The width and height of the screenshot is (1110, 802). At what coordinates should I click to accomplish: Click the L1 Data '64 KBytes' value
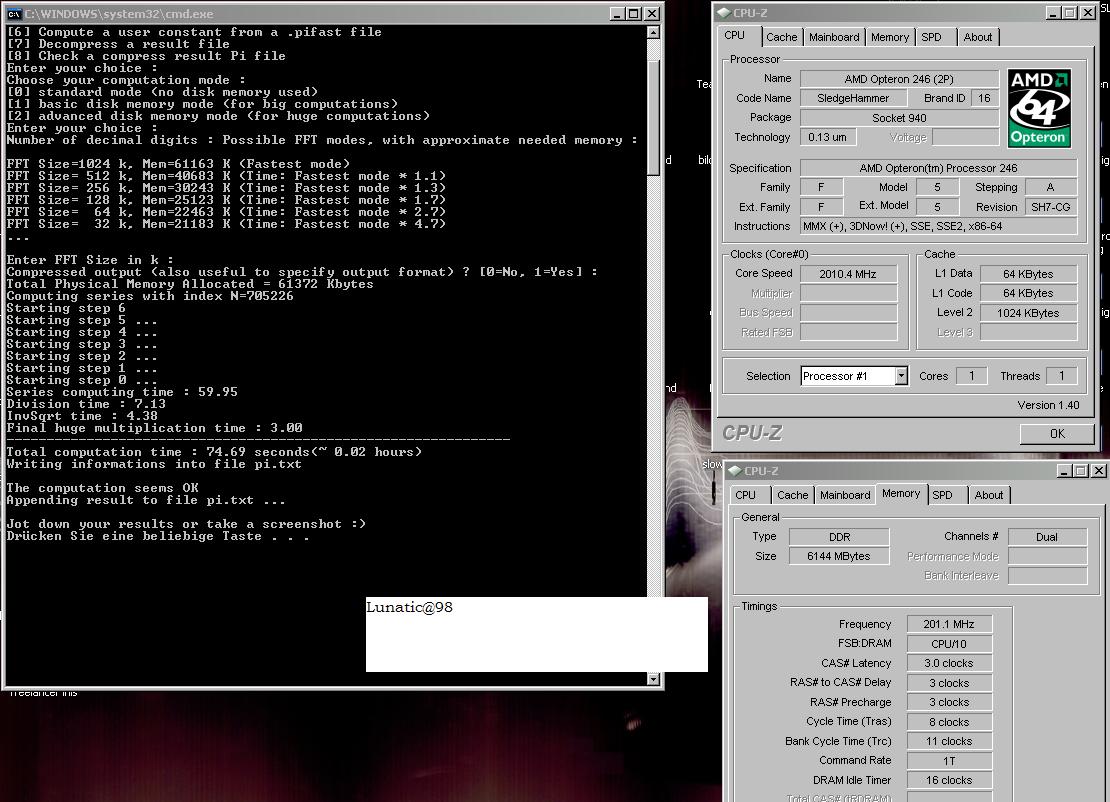1028,274
